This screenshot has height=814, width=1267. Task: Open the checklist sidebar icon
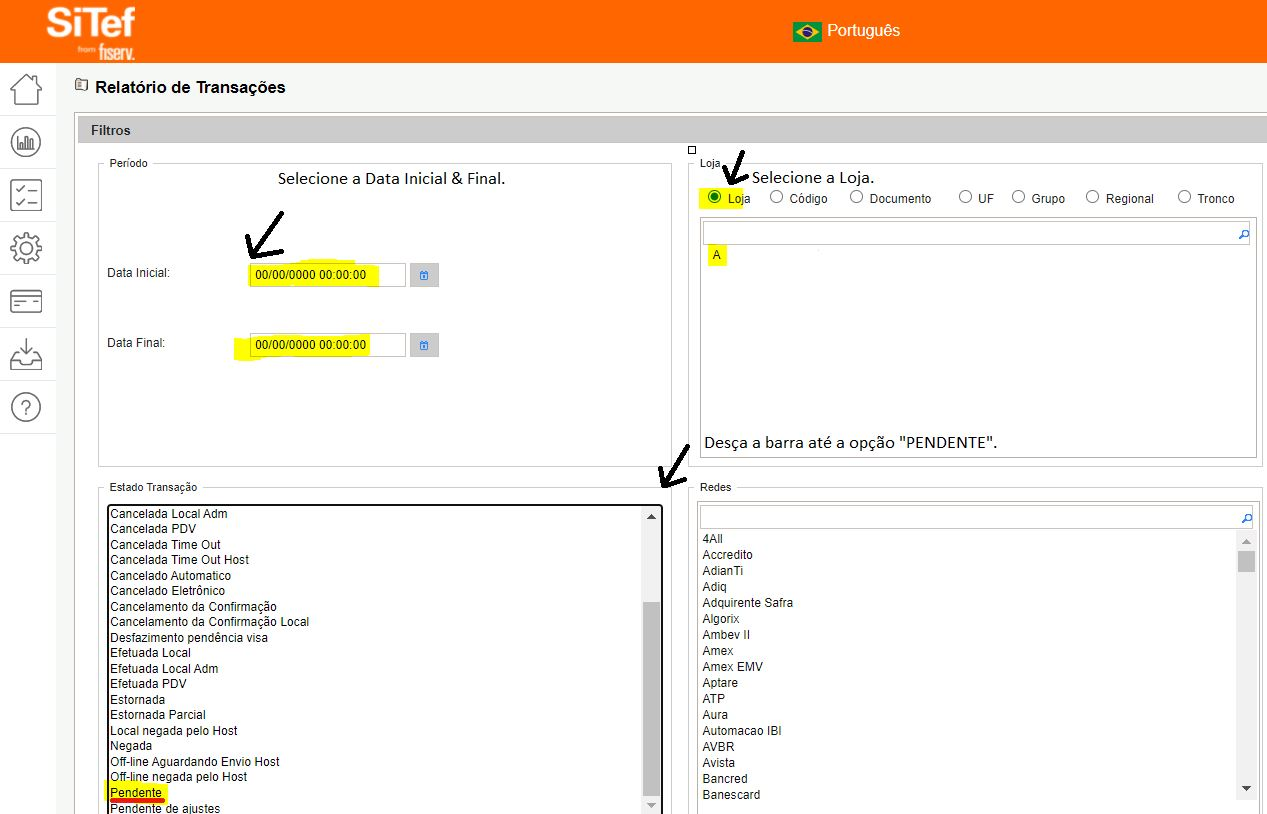coord(26,195)
